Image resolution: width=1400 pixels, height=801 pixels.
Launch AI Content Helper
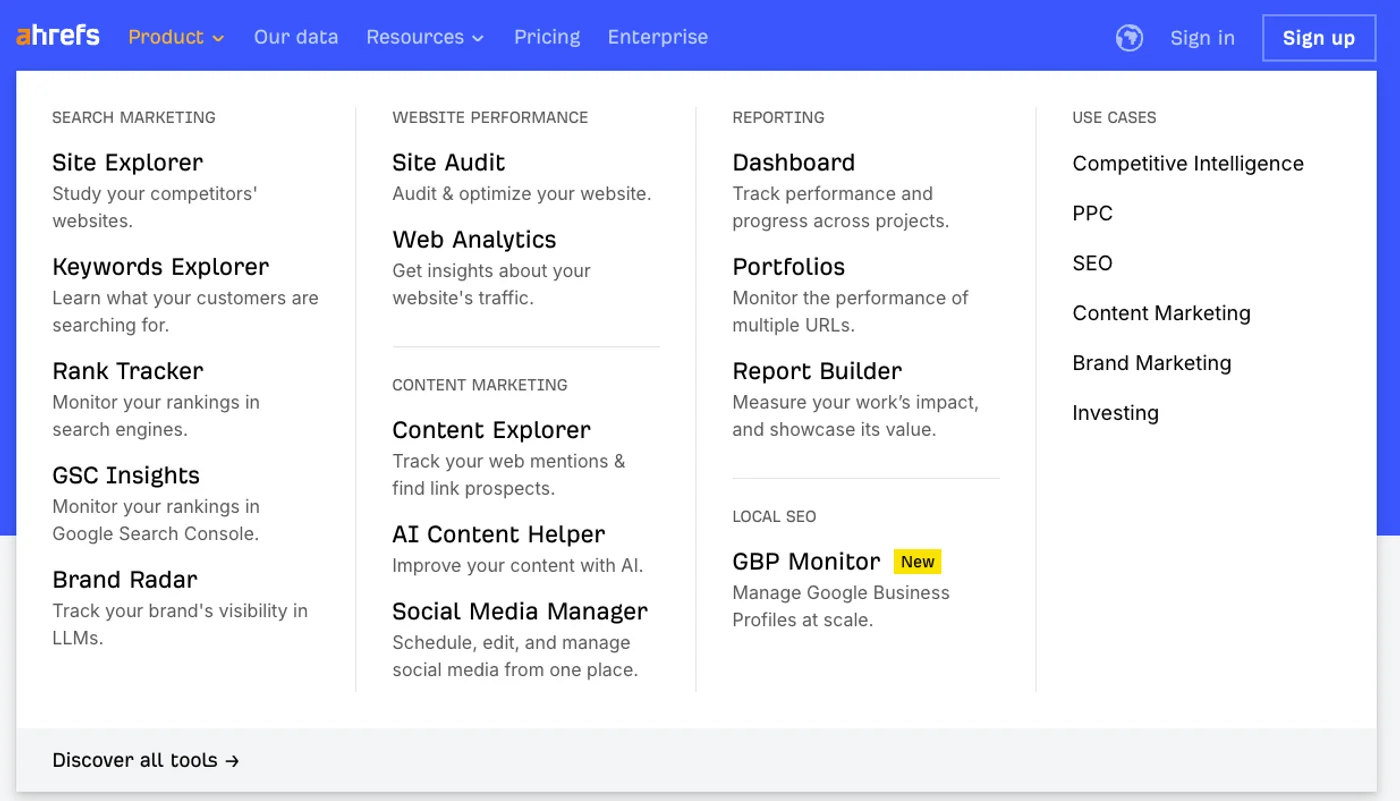[498, 534]
